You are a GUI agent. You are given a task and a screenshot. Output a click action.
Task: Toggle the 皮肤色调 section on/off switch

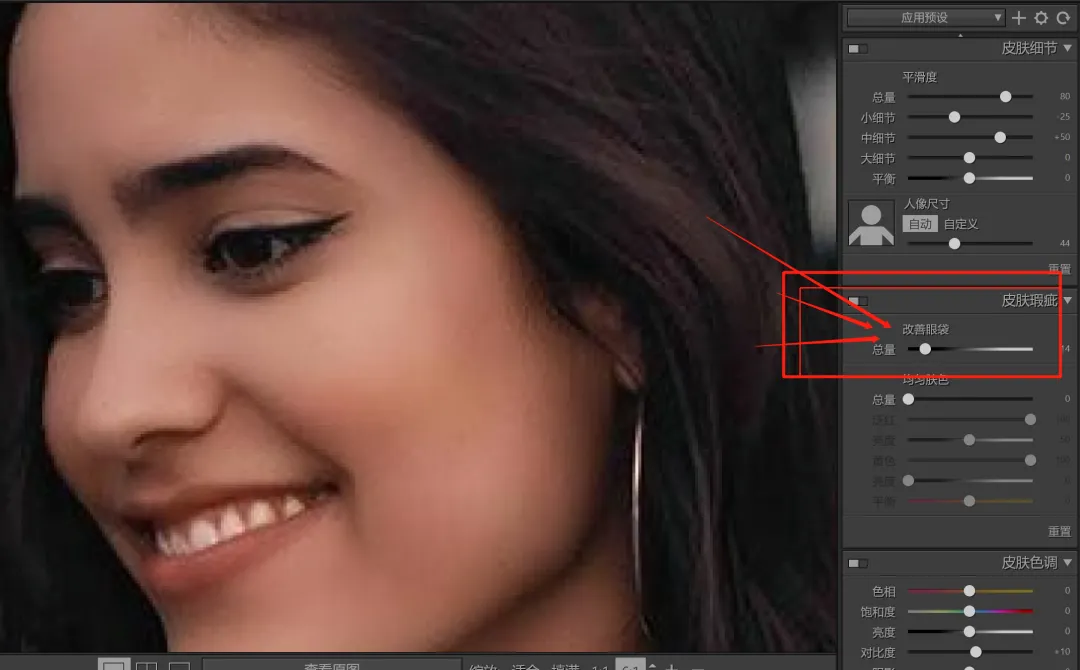point(858,563)
